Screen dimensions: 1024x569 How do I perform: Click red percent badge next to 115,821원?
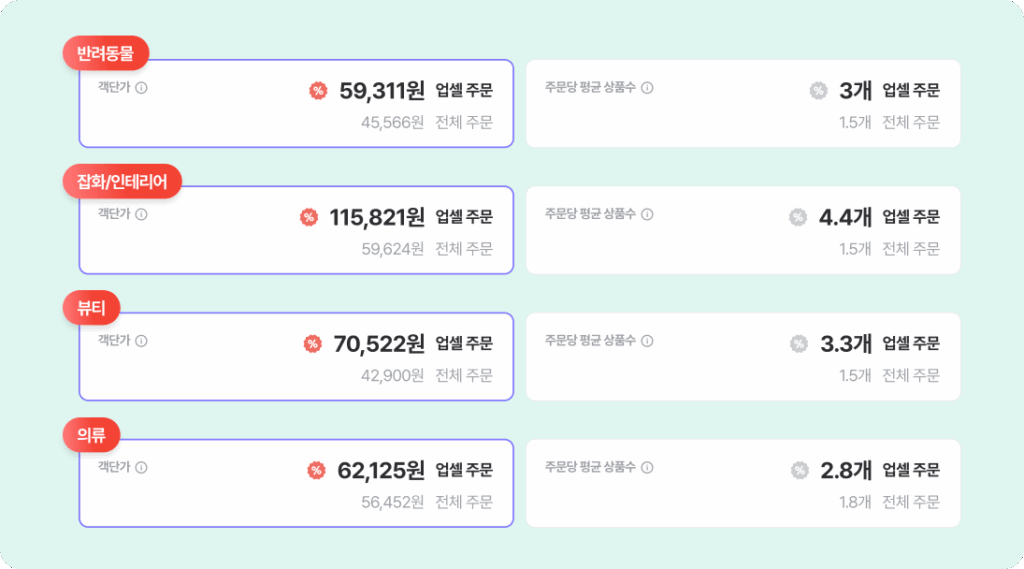[x=309, y=217]
